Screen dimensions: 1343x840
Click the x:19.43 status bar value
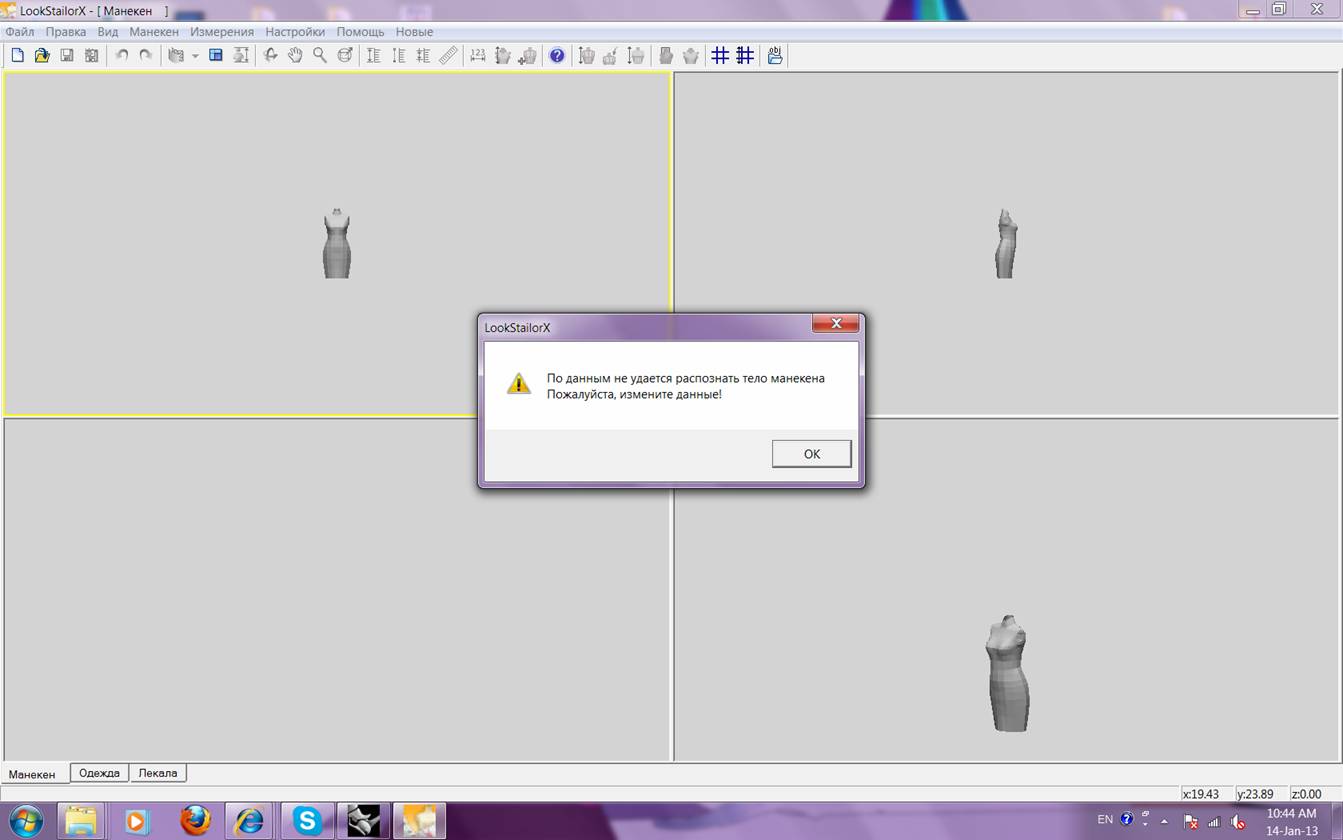pos(1201,794)
